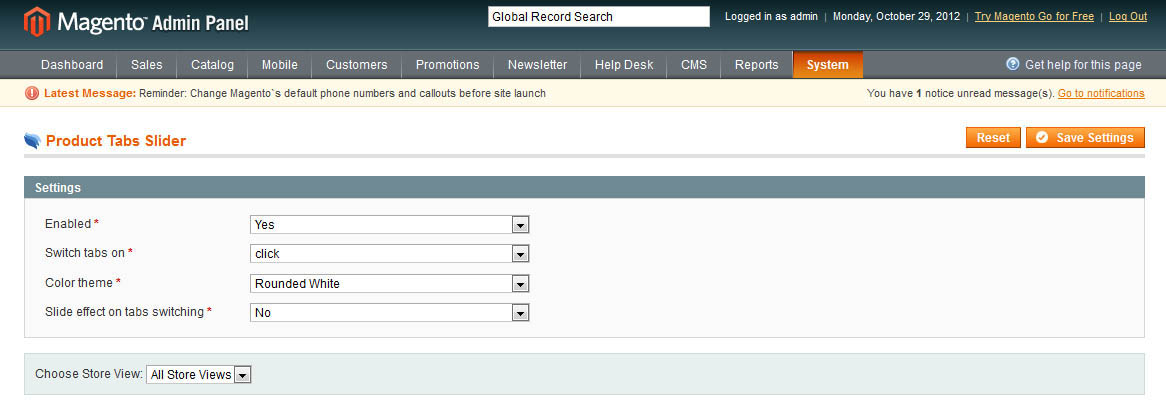1166x400 pixels.
Task: Click the Log Out link
Action: tap(1128, 17)
